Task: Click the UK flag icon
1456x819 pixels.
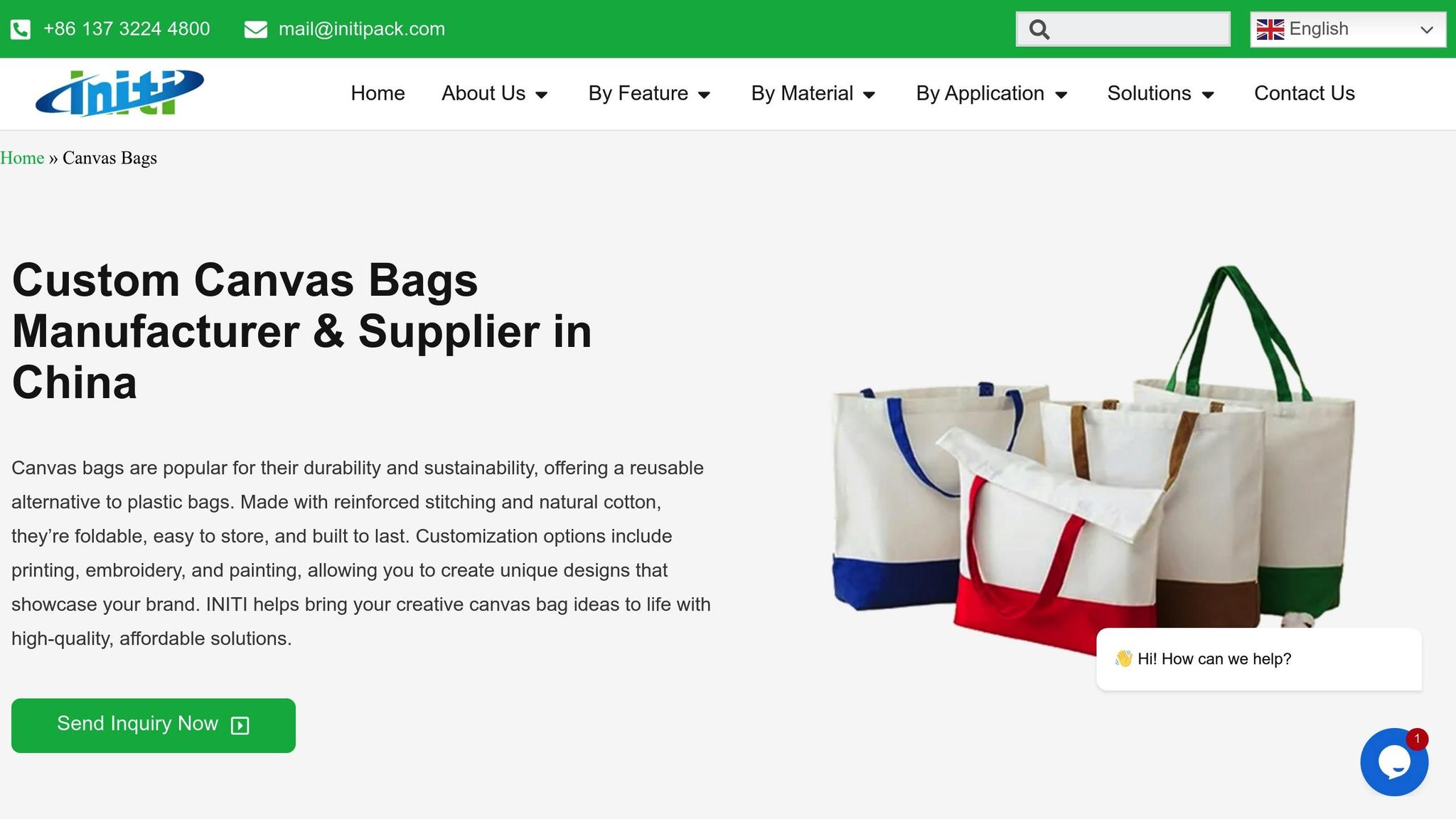Action: click(1270, 29)
